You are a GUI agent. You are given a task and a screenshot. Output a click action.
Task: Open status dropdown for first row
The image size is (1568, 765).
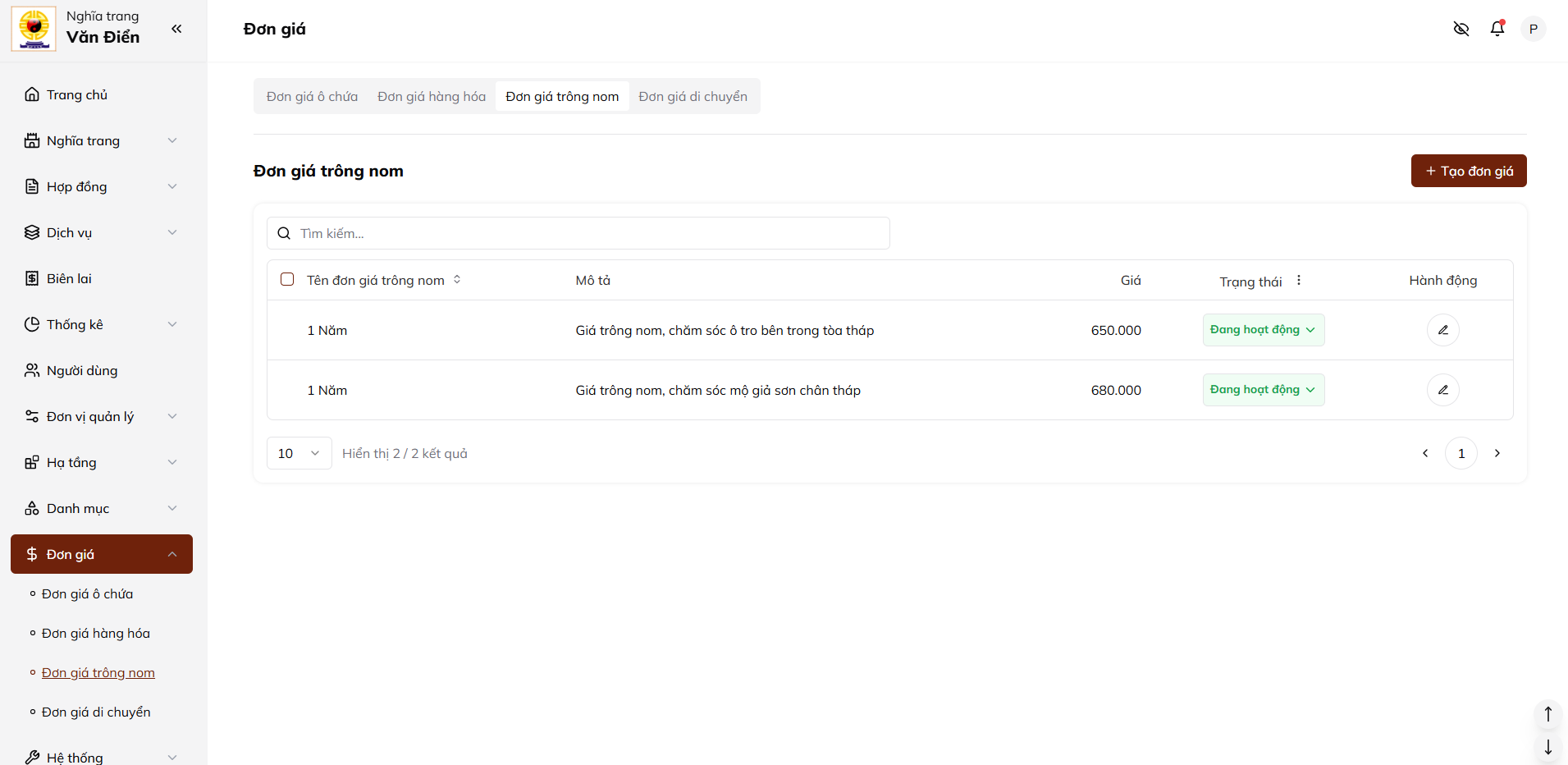(1263, 330)
